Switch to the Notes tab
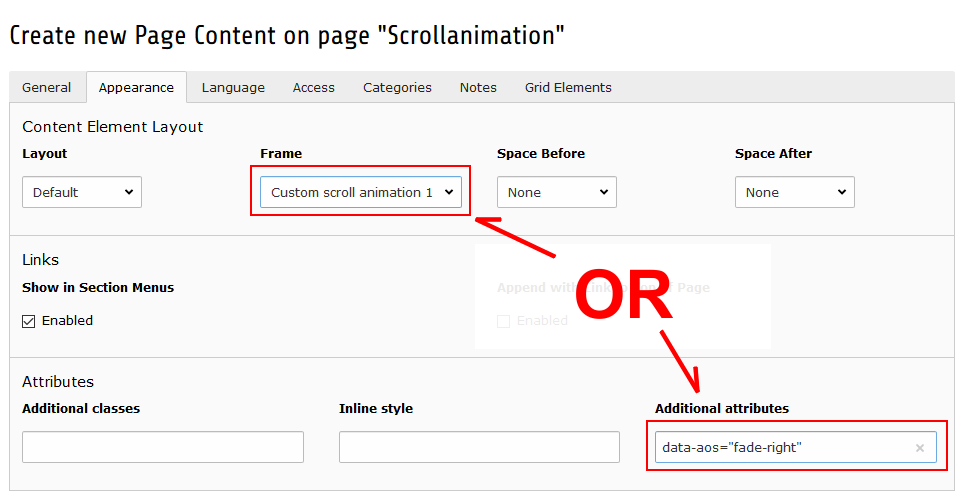 pyautogui.click(x=478, y=88)
